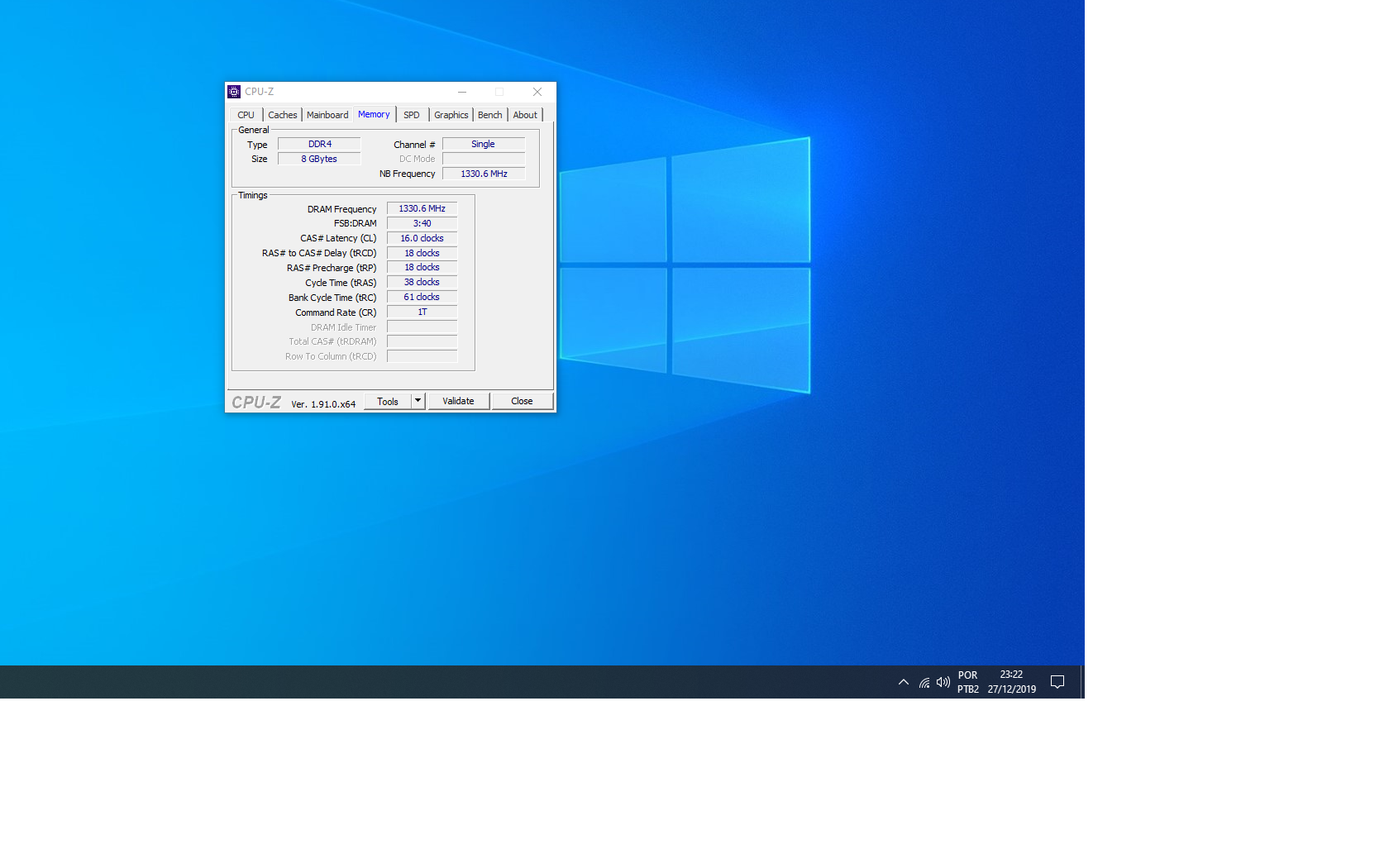
Task: Click the empty DRAM Idle Timer field
Action: pyautogui.click(x=422, y=327)
